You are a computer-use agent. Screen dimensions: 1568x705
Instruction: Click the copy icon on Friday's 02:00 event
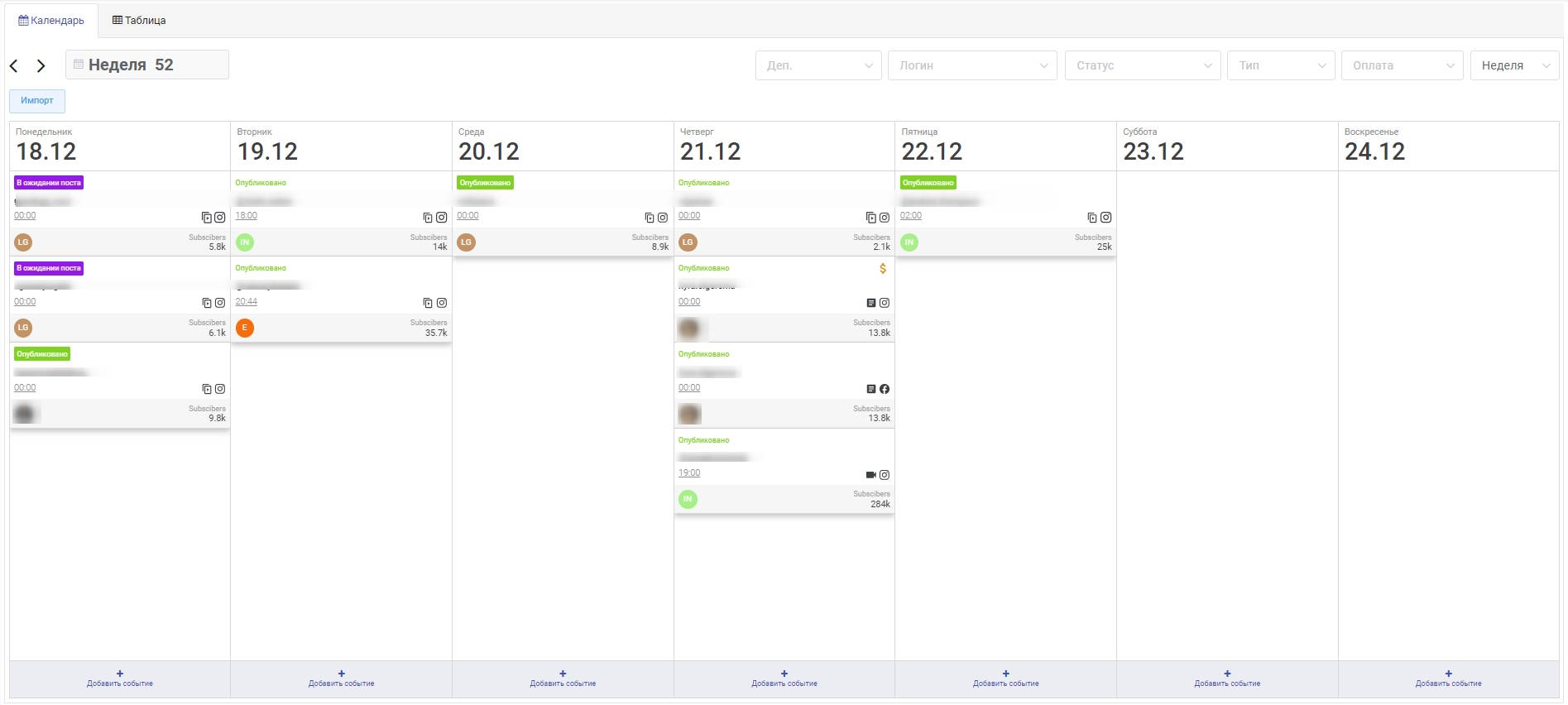point(1092,218)
